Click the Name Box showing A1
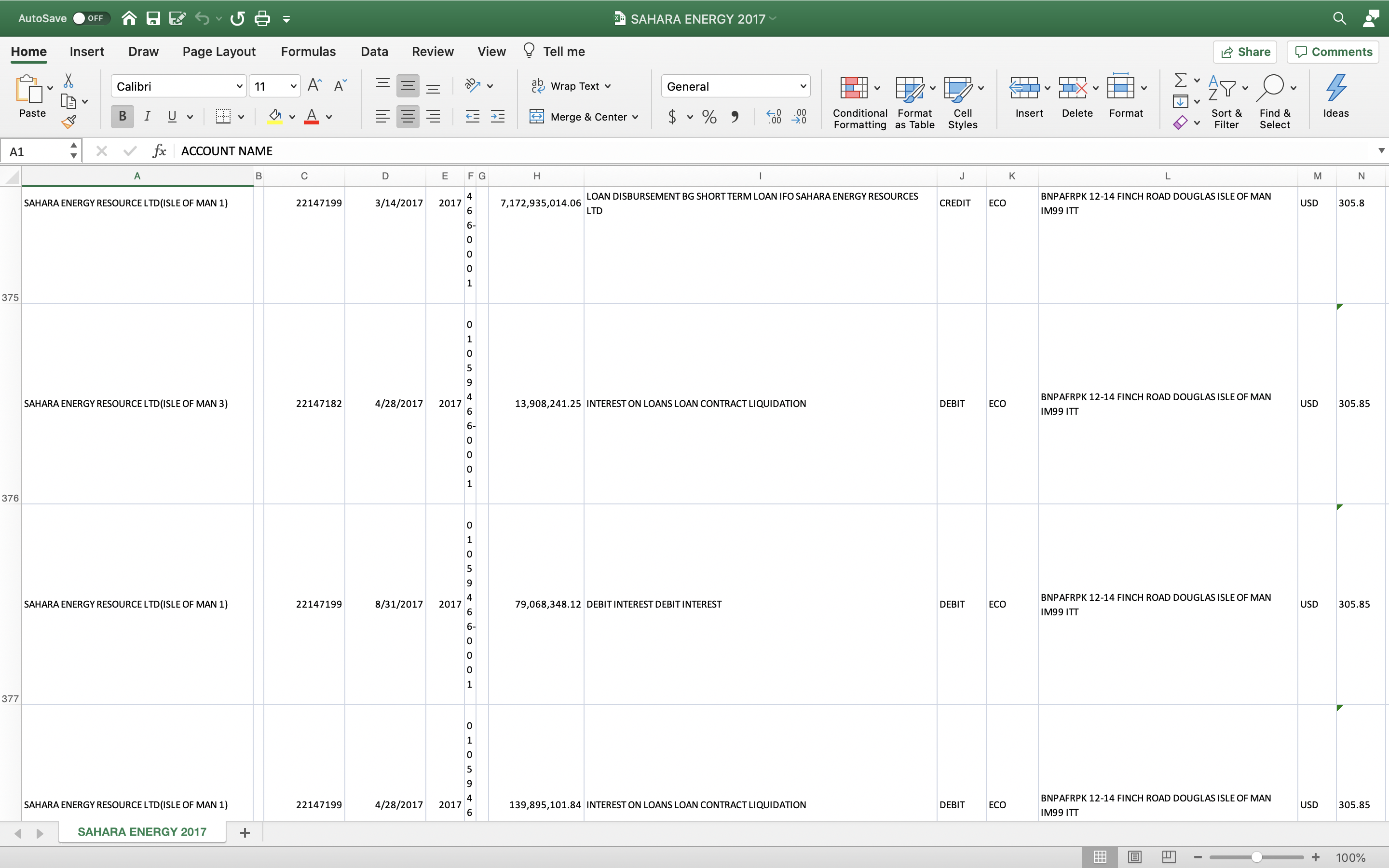Screen dimensions: 1389x868 [40, 151]
